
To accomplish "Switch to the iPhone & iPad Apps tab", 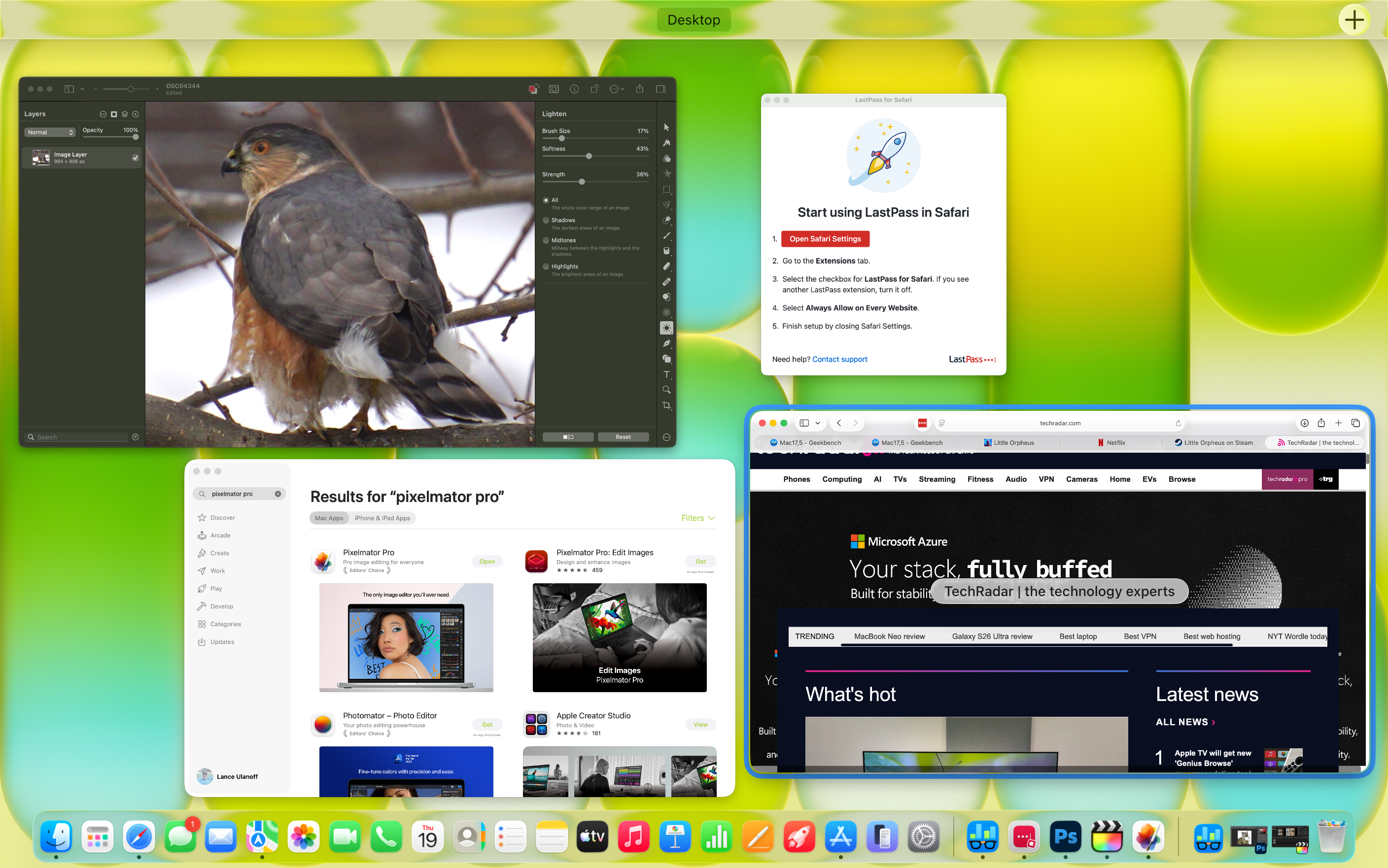I will pos(382,518).
